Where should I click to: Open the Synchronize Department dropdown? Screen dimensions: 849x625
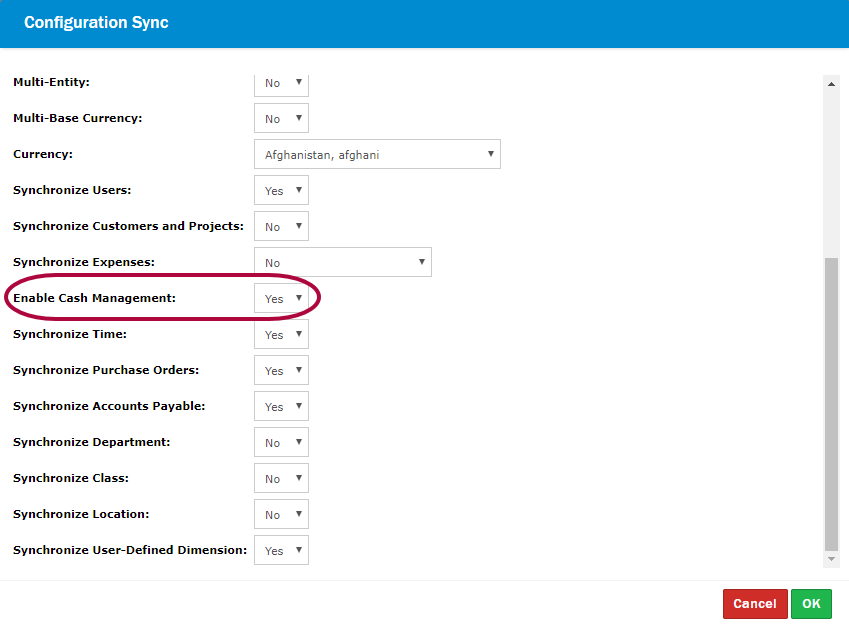click(281, 443)
